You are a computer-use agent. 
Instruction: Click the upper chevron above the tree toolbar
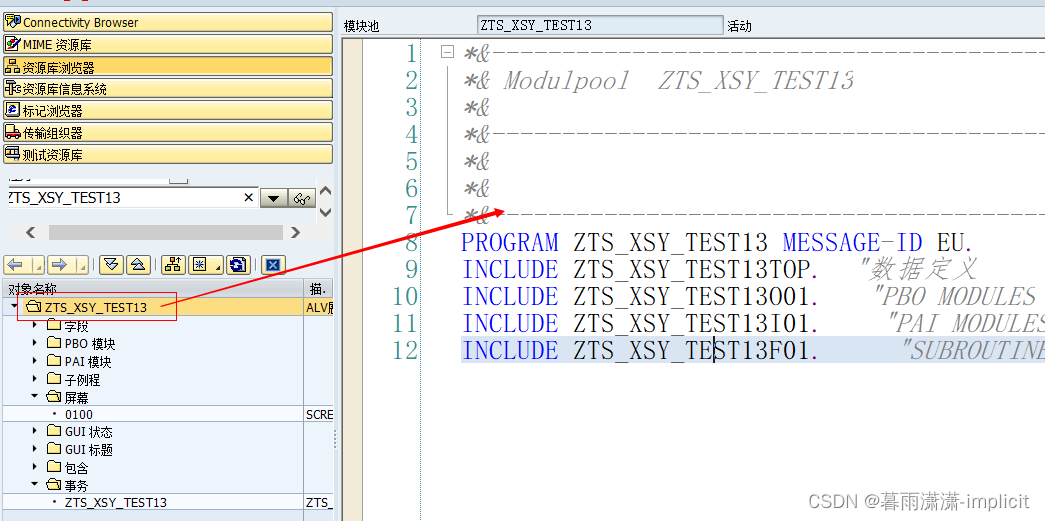pos(325,191)
